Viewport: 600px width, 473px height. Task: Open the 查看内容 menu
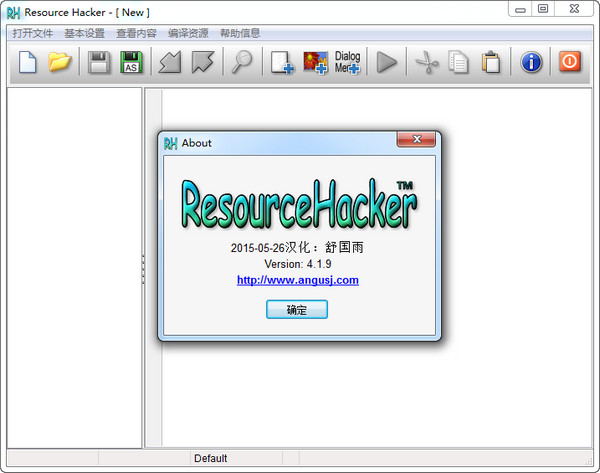coord(136,33)
